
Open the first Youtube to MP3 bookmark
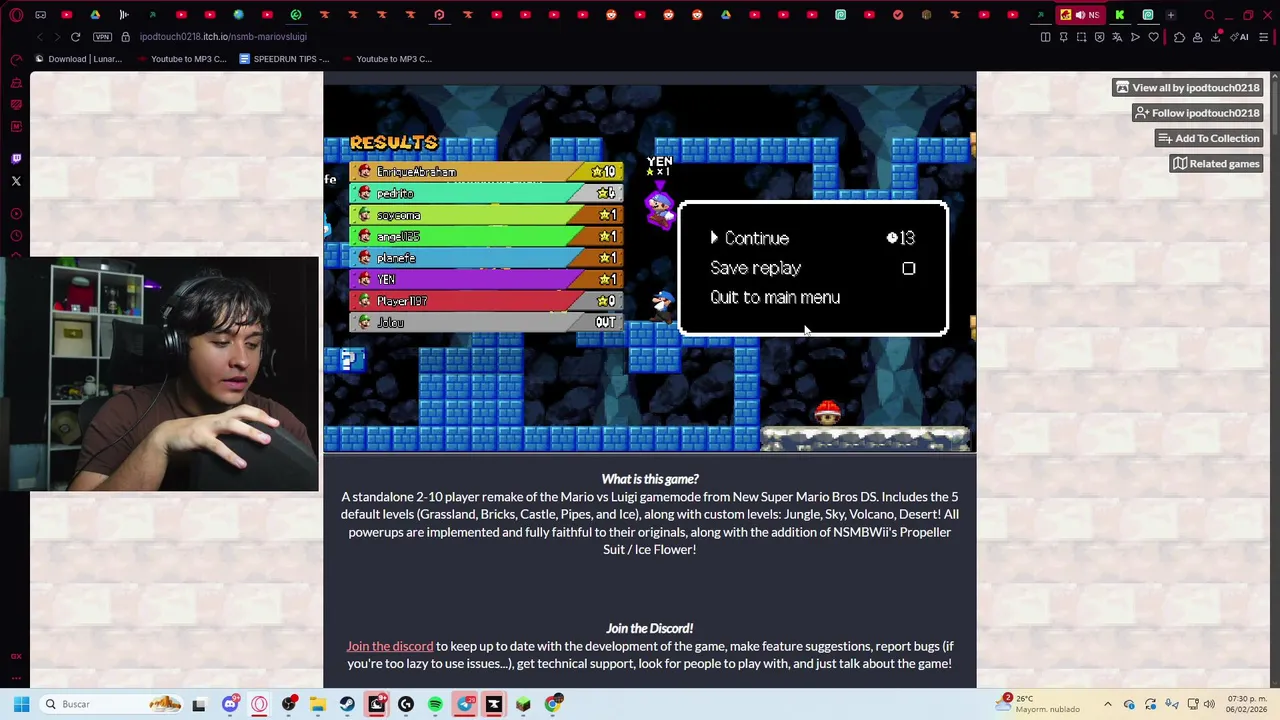[182, 59]
